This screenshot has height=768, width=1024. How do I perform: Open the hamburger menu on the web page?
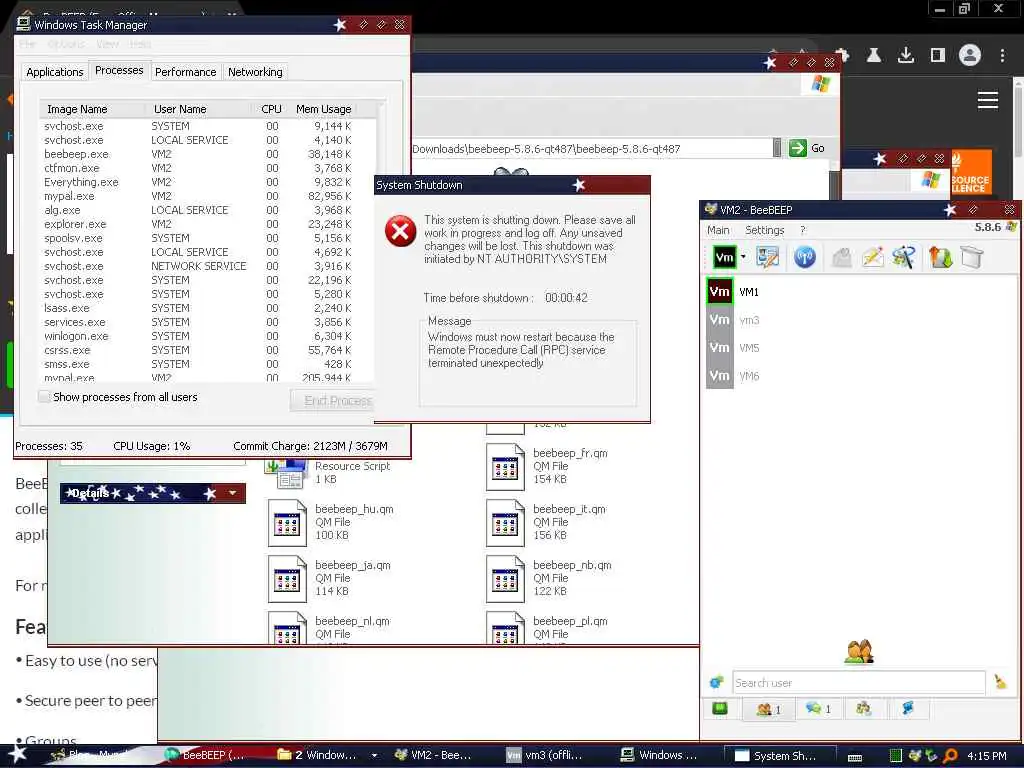(987, 100)
